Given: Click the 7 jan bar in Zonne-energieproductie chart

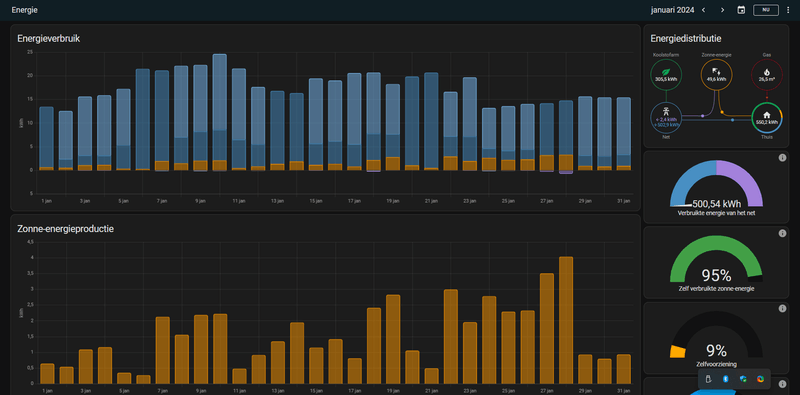Looking at the screenshot, I should click(x=162, y=350).
